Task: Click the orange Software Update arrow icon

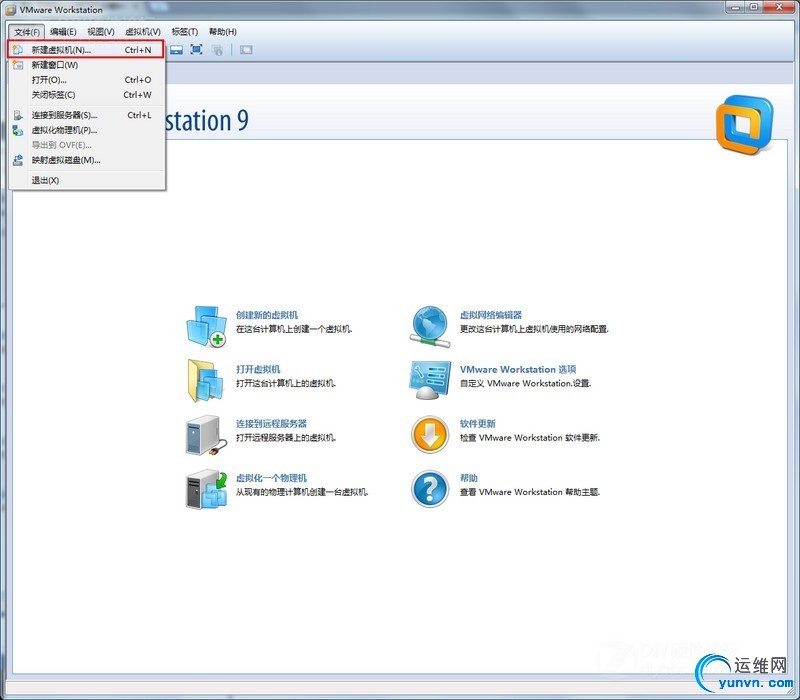Action: 430,435
